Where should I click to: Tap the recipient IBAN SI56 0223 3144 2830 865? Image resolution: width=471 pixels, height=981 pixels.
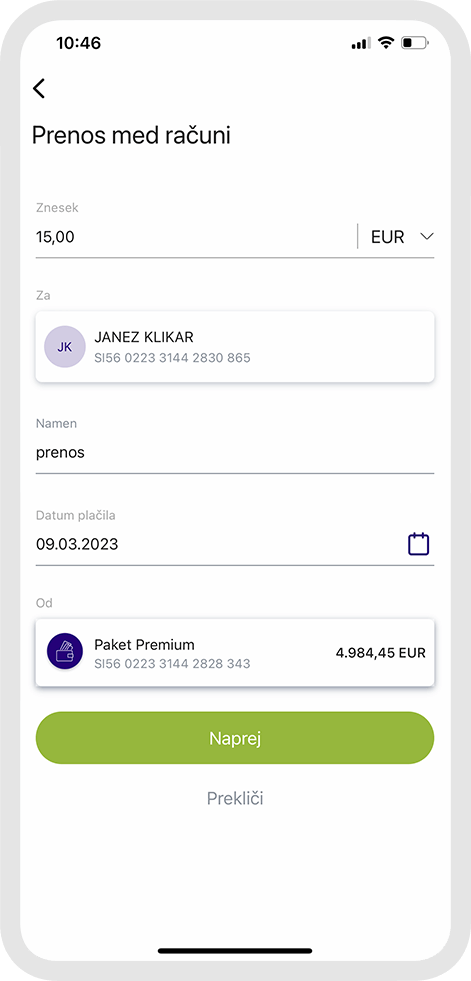coord(172,358)
